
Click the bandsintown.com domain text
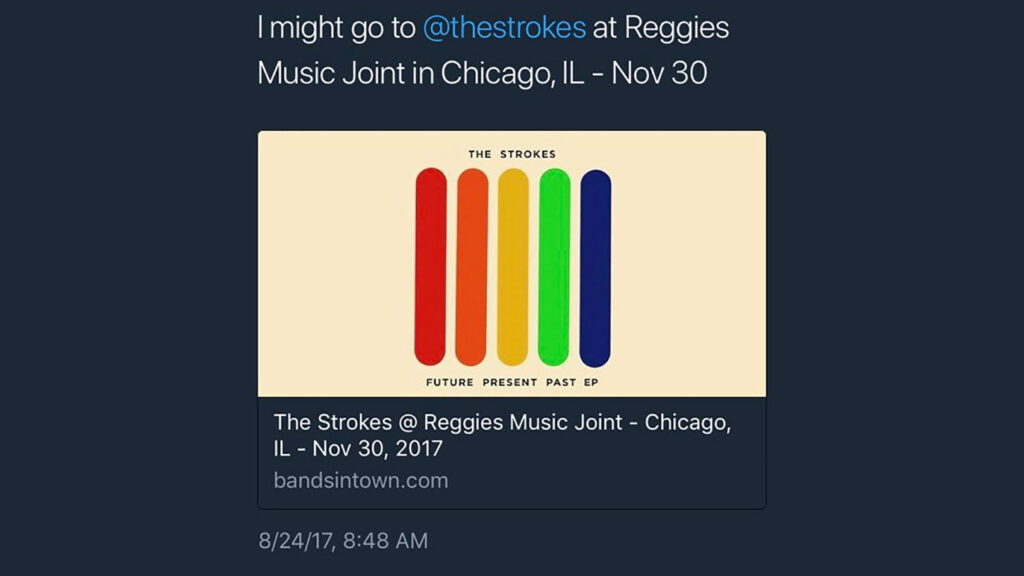pos(360,480)
